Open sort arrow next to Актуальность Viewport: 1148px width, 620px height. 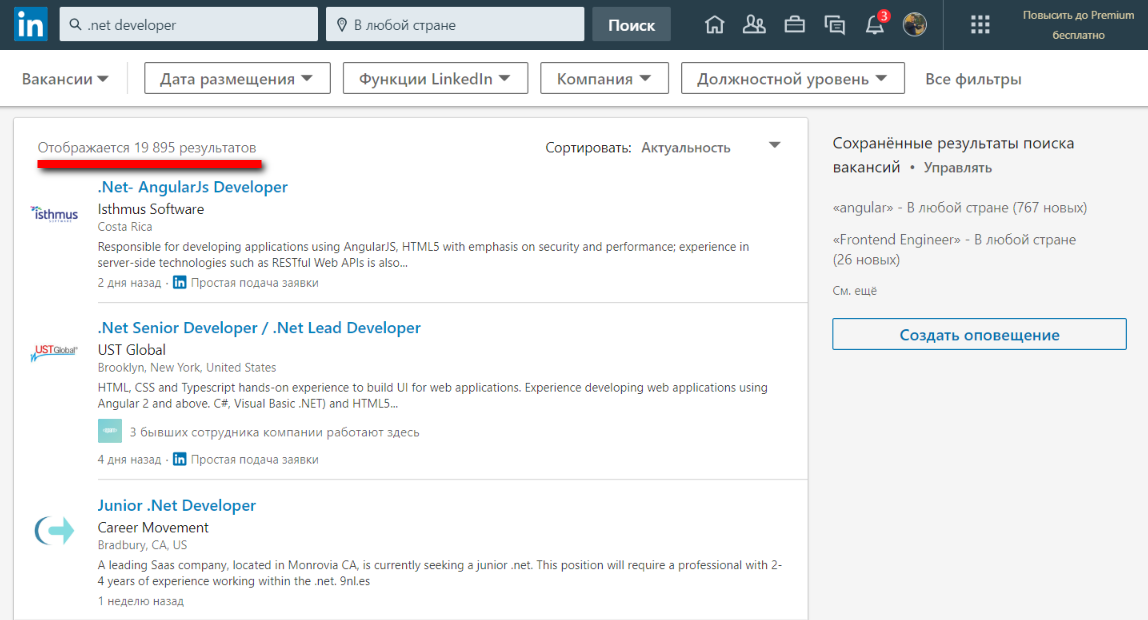(775, 146)
